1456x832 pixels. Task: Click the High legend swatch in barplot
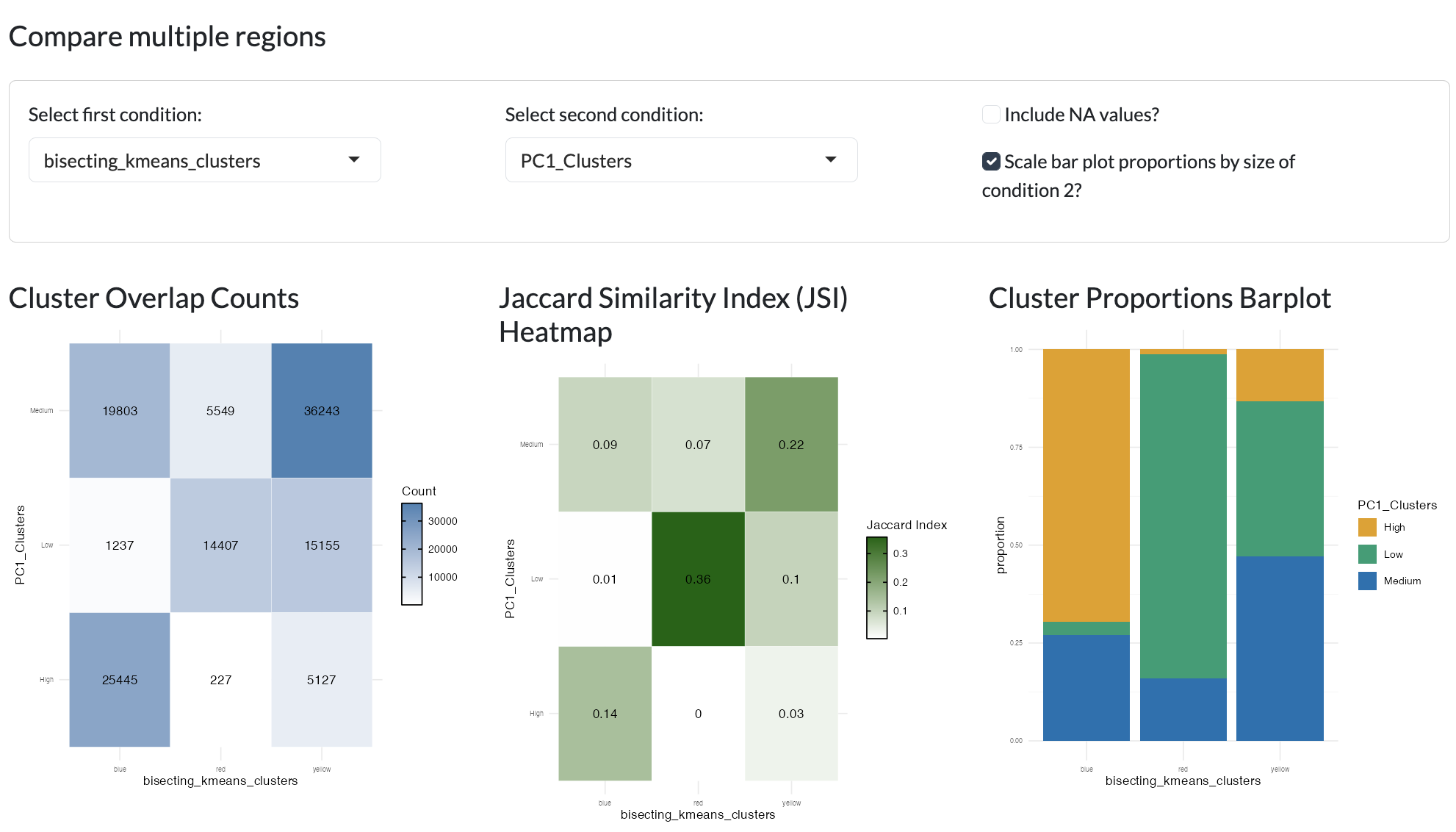[x=1367, y=527]
